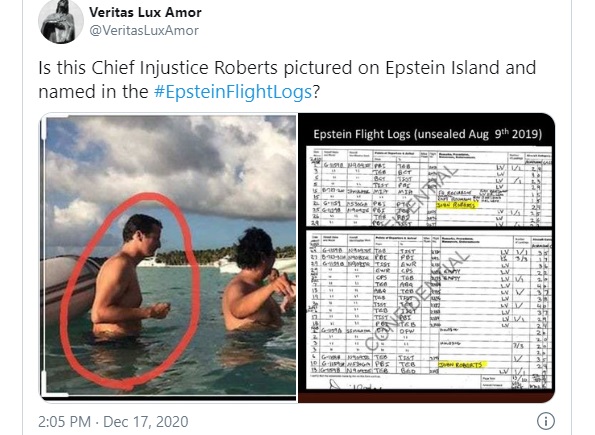Click the Epstein Flight Logs heading text

(428, 134)
